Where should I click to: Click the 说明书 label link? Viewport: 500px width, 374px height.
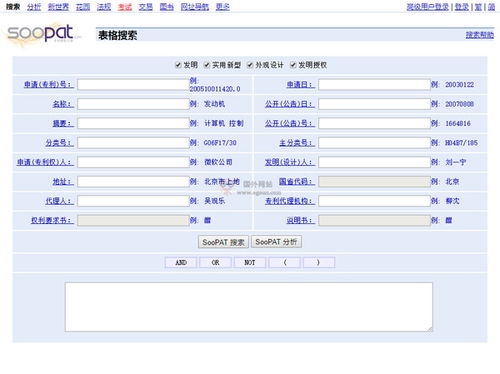[x=301, y=220]
